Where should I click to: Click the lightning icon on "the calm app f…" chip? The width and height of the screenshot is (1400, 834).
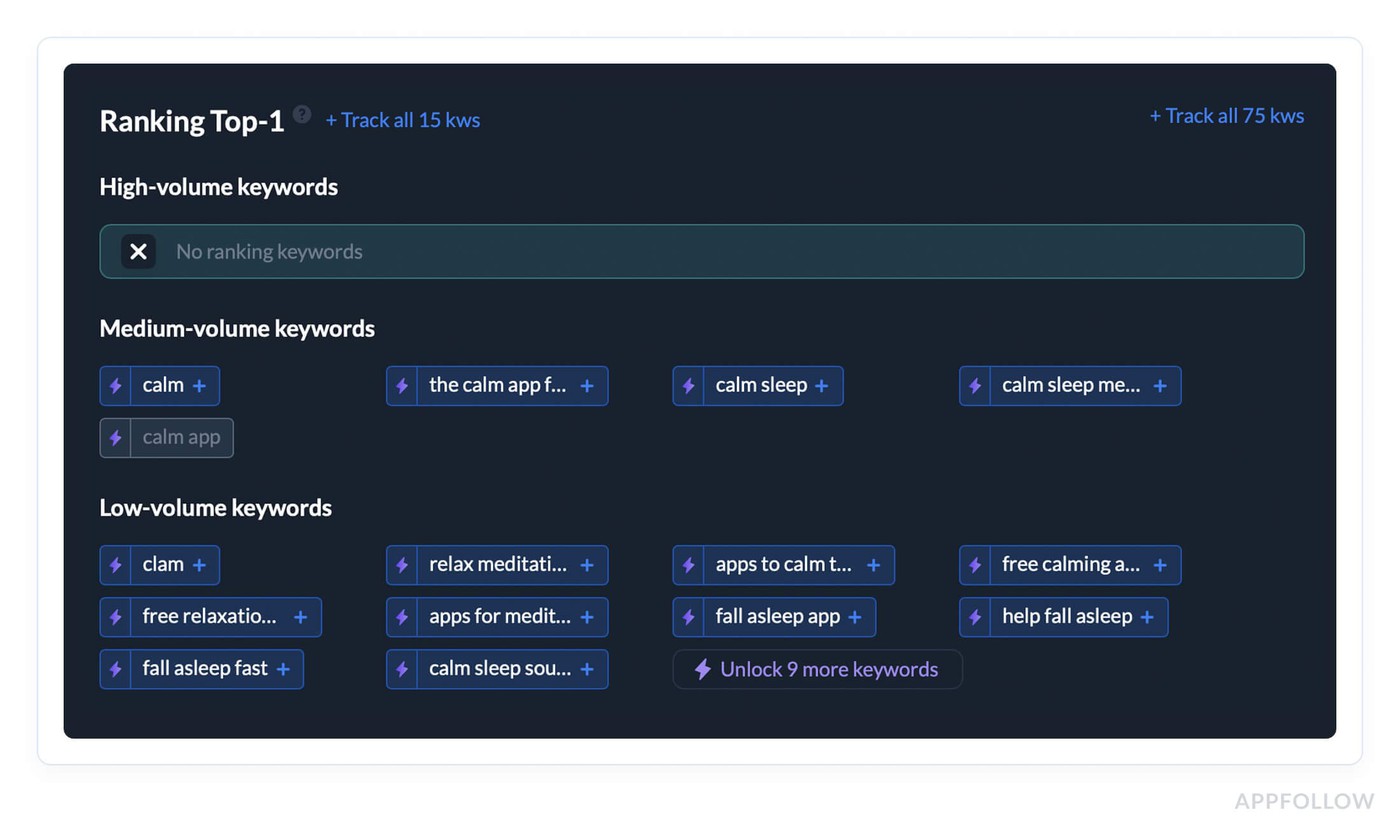click(402, 386)
